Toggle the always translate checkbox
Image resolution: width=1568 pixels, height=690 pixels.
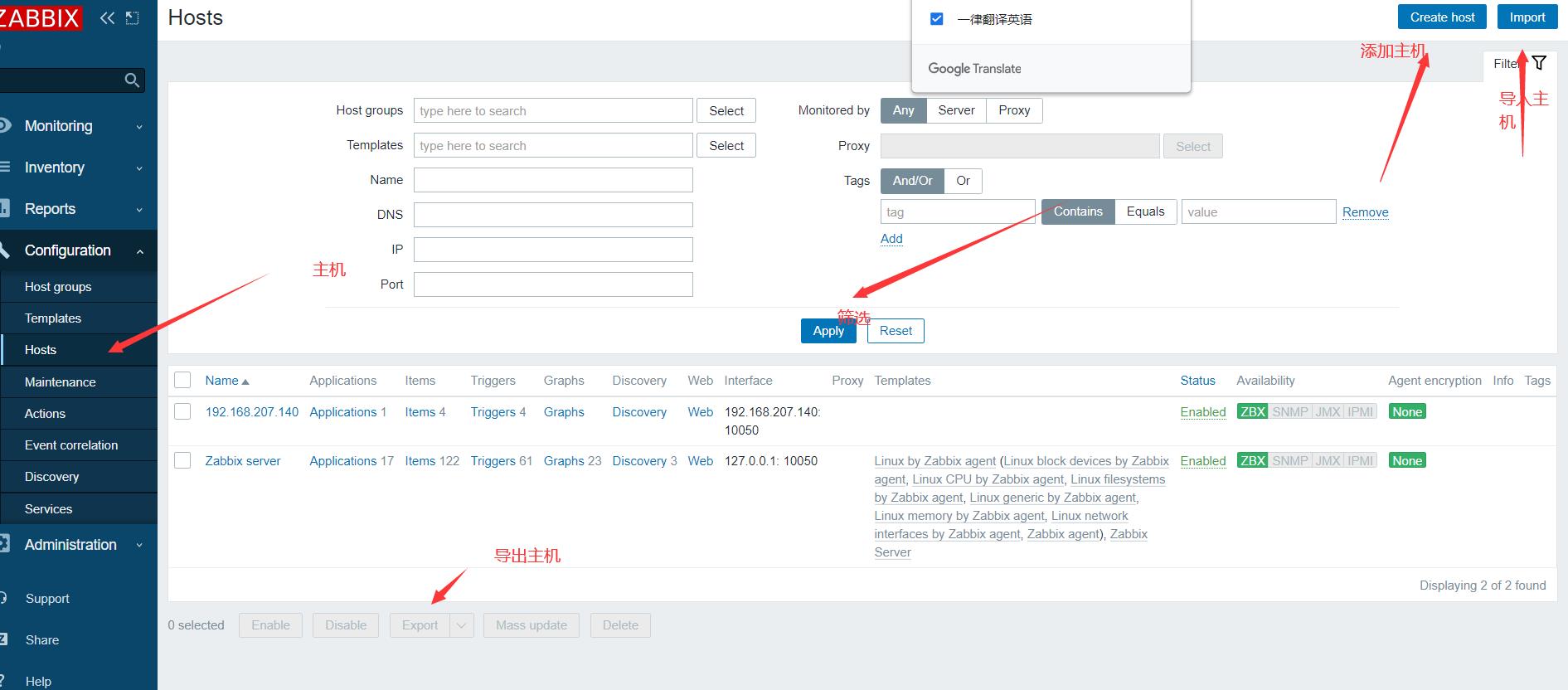point(937,19)
